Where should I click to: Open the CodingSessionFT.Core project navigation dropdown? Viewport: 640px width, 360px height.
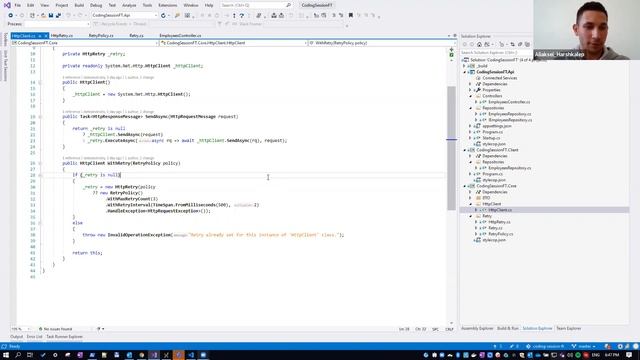click(84, 43)
